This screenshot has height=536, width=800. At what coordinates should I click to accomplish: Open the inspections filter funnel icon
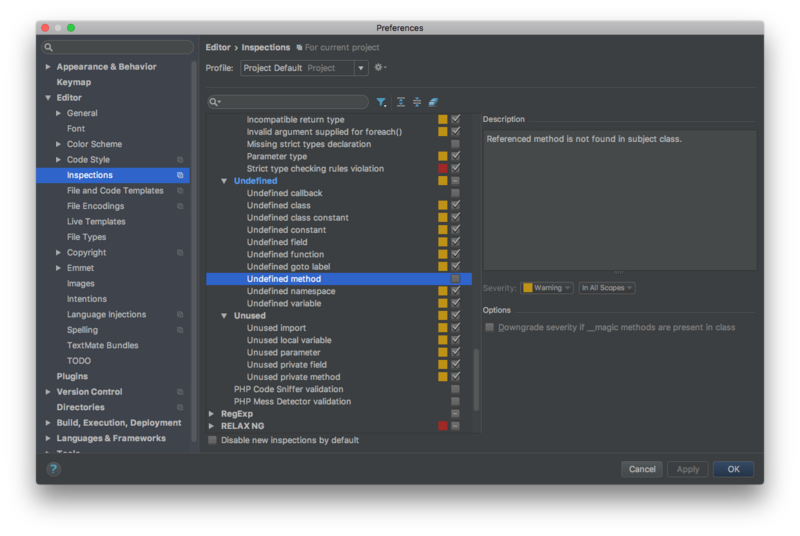pos(381,102)
